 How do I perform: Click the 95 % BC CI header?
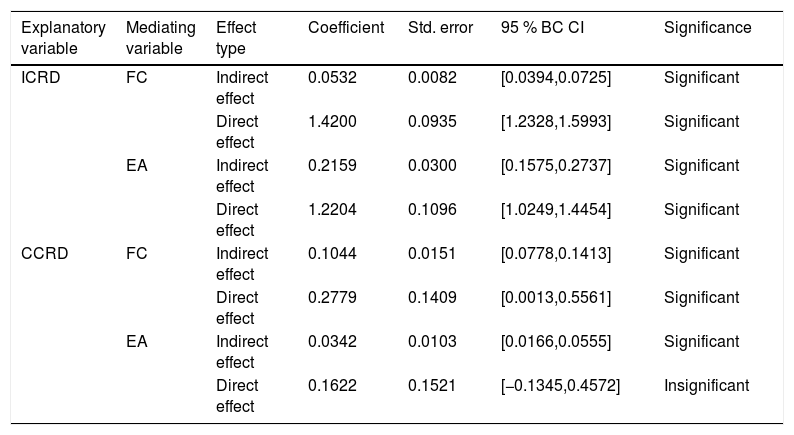pyautogui.click(x=542, y=27)
